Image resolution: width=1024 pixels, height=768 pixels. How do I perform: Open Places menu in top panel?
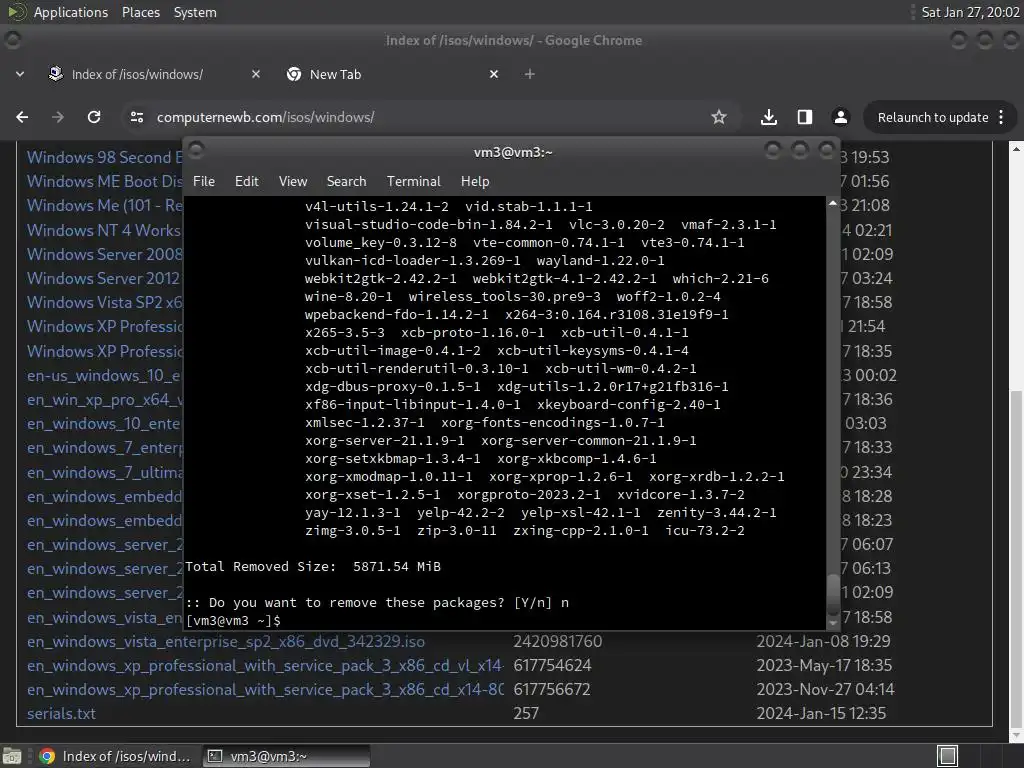click(140, 12)
